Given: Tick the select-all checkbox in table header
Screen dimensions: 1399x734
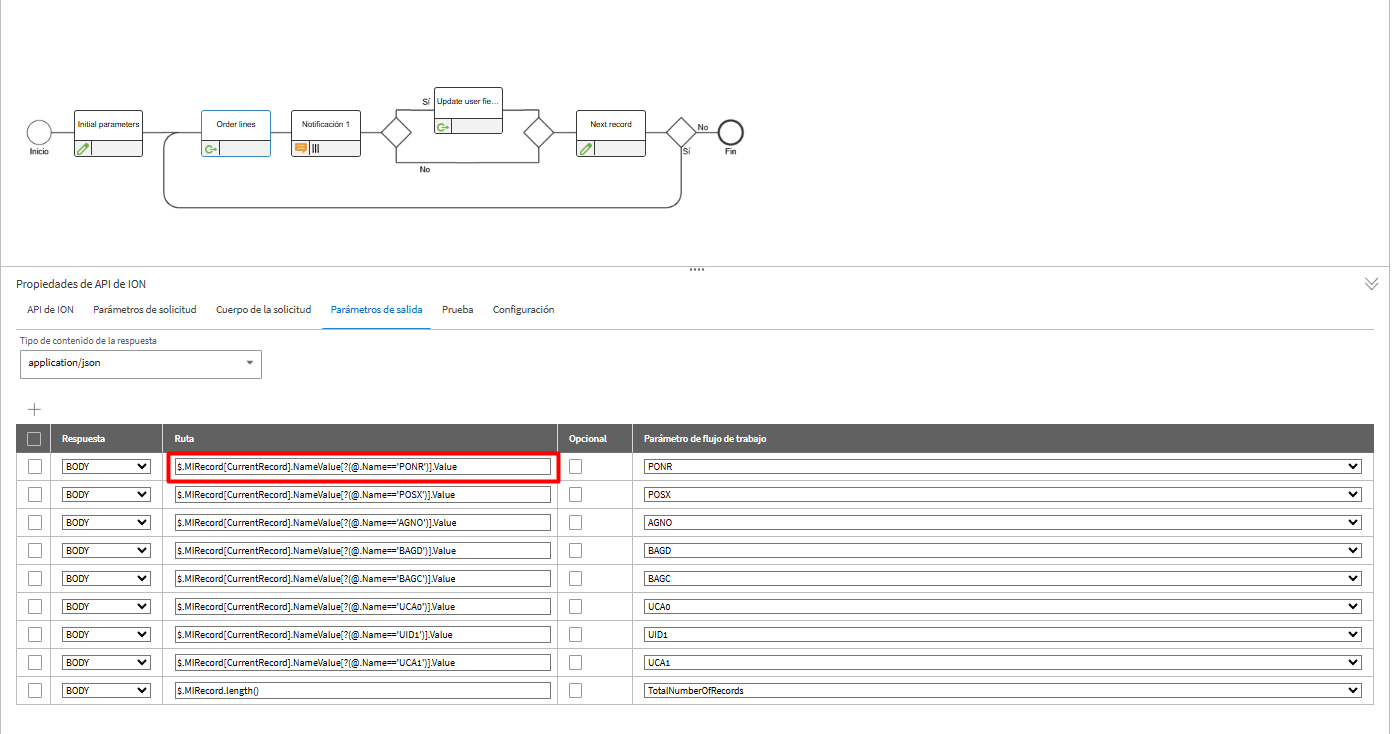Looking at the screenshot, I should pyautogui.click(x=34, y=438).
